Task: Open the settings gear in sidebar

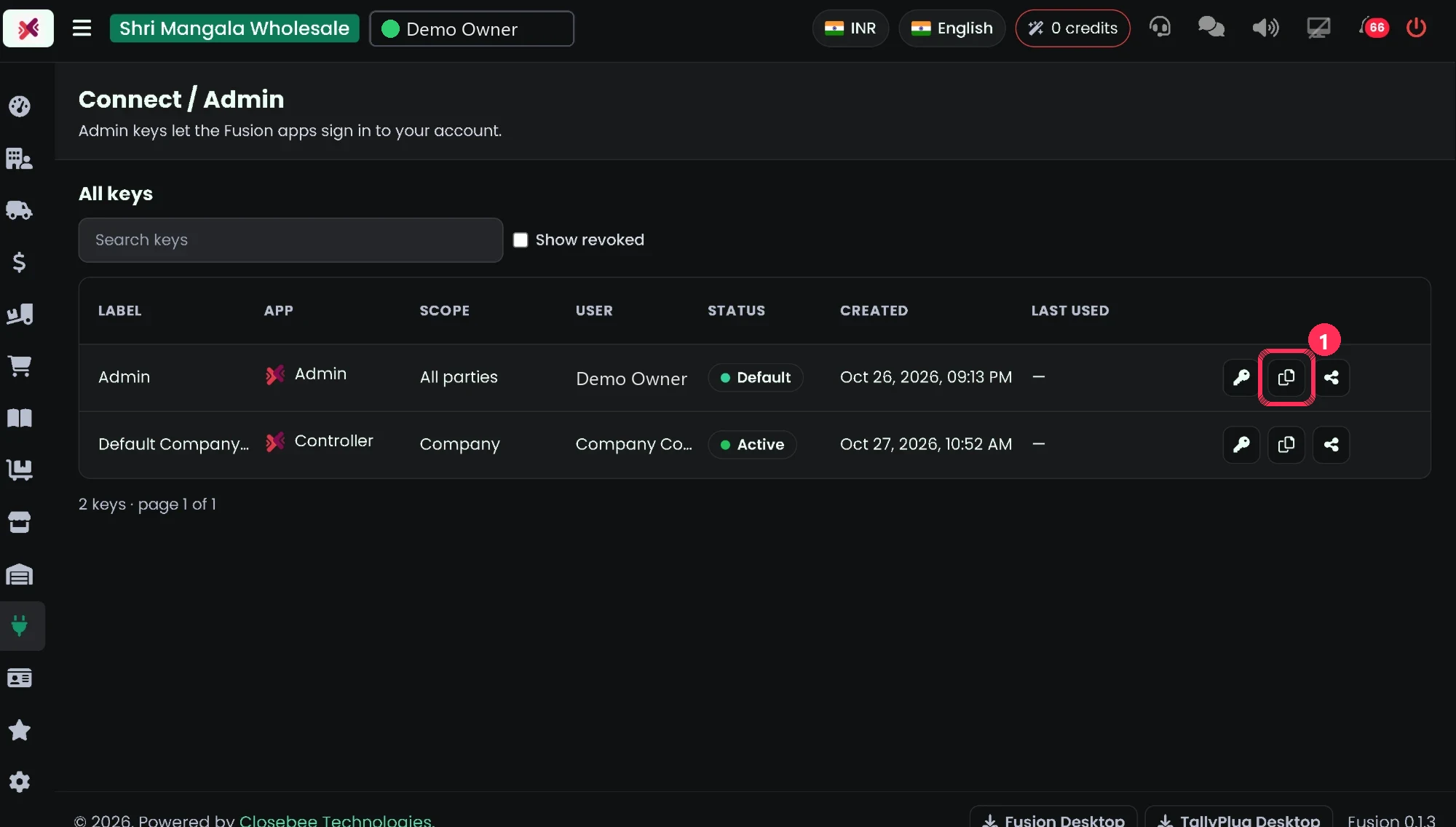Action: click(x=20, y=782)
